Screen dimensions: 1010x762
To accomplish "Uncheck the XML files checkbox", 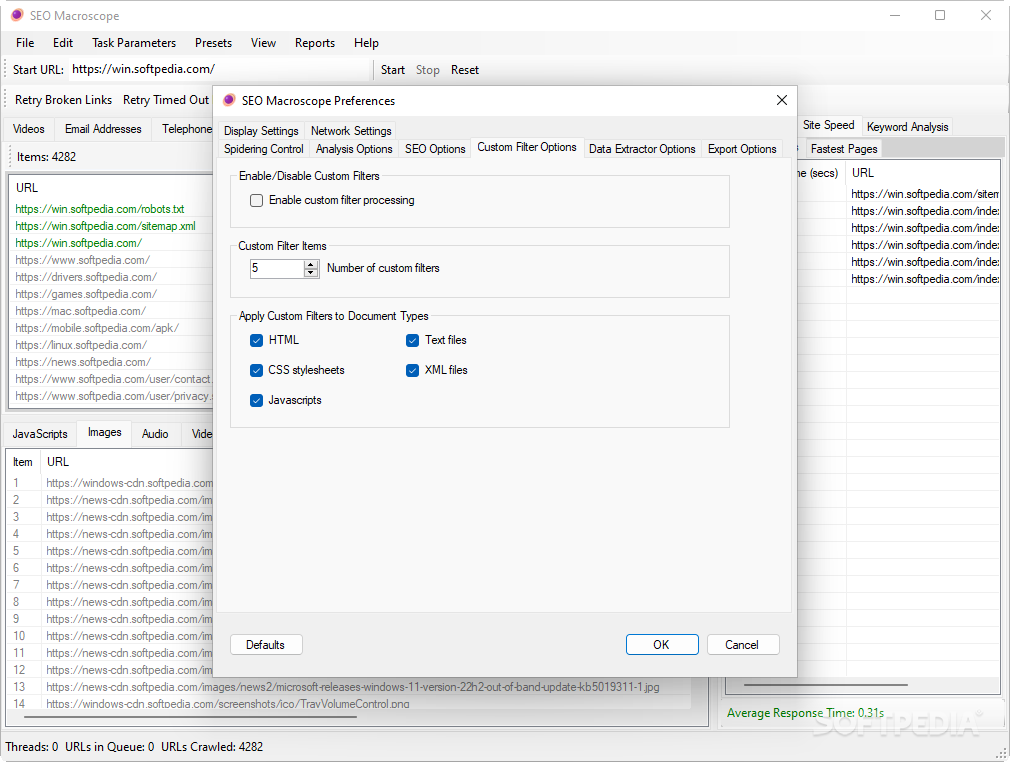I will (412, 370).
